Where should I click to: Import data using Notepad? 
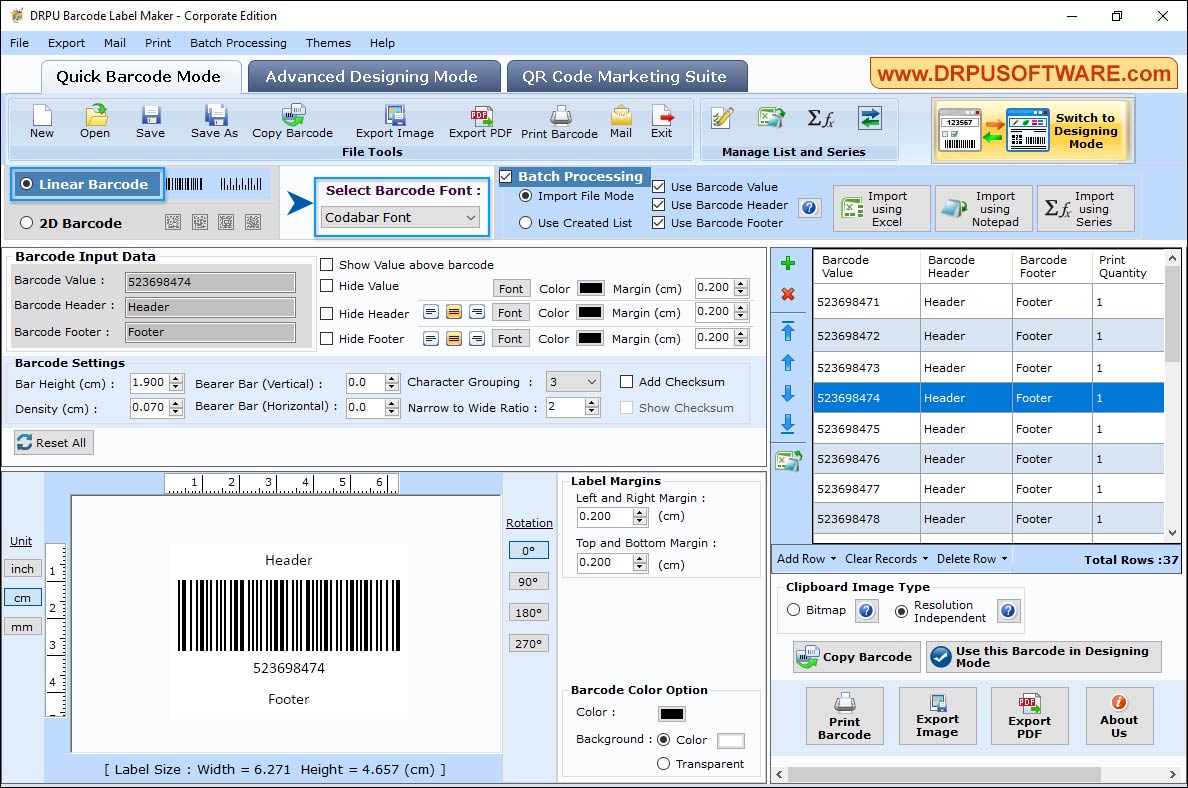[x=983, y=208]
